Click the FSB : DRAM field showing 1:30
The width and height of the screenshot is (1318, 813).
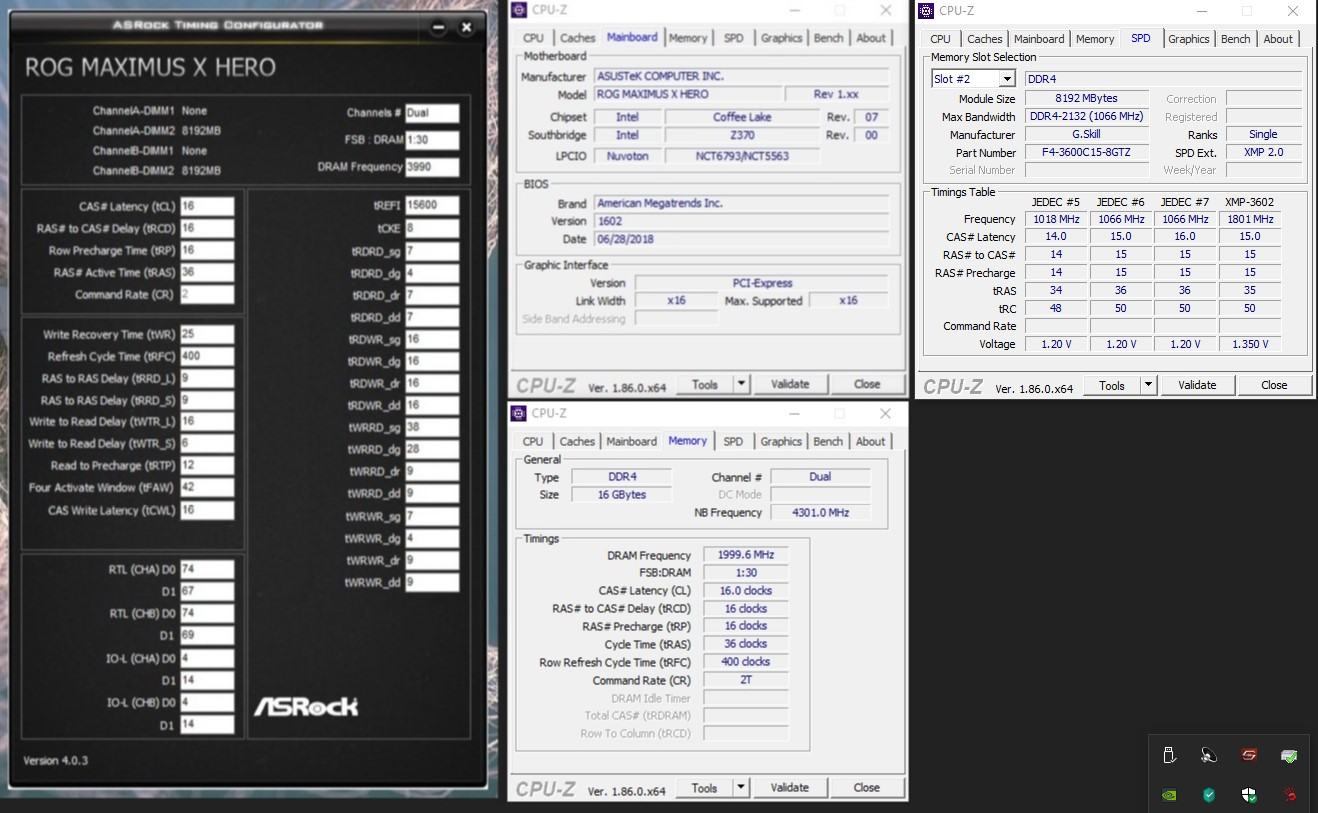432,141
